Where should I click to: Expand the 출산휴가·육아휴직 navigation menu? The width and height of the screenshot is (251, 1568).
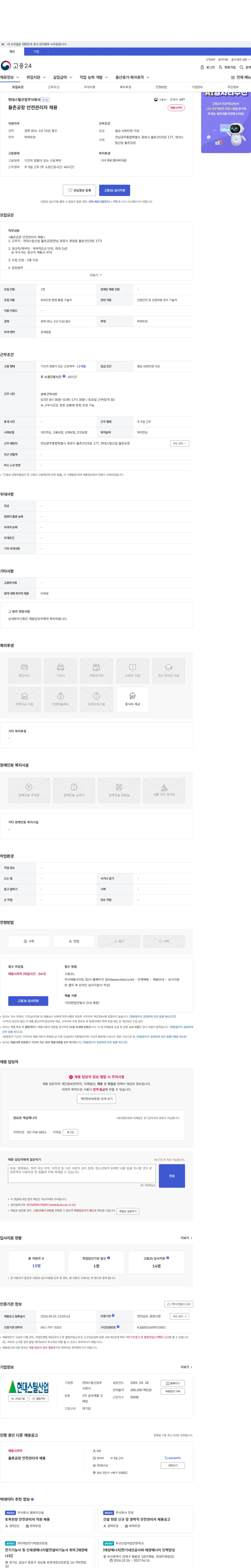(132, 77)
